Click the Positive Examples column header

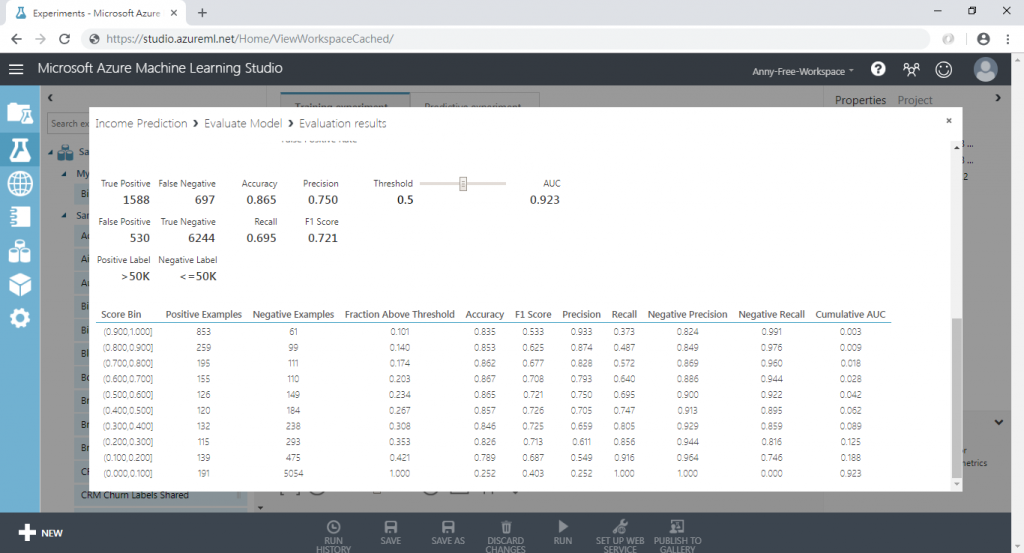[203, 314]
